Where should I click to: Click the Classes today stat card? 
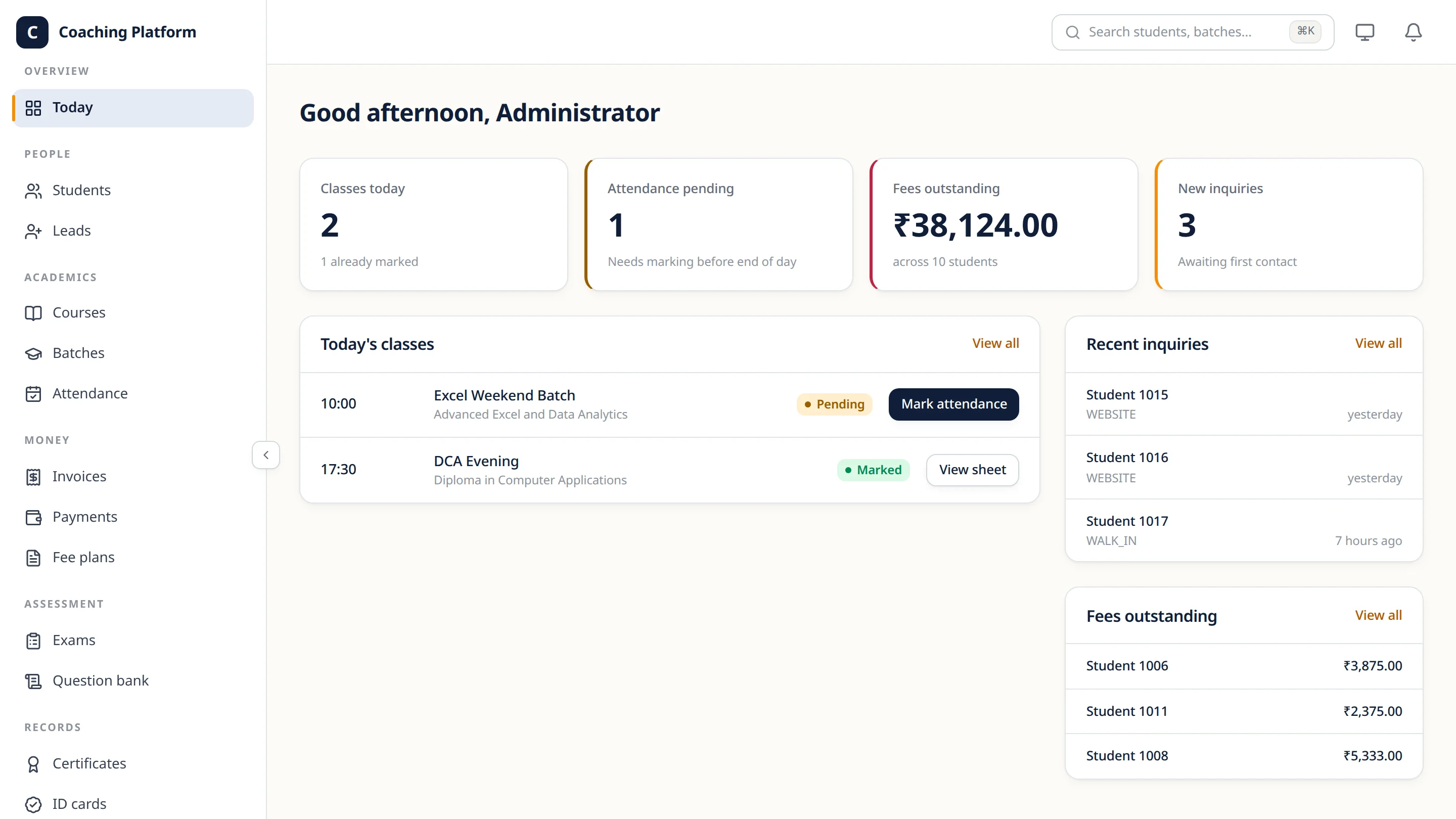click(434, 224)
